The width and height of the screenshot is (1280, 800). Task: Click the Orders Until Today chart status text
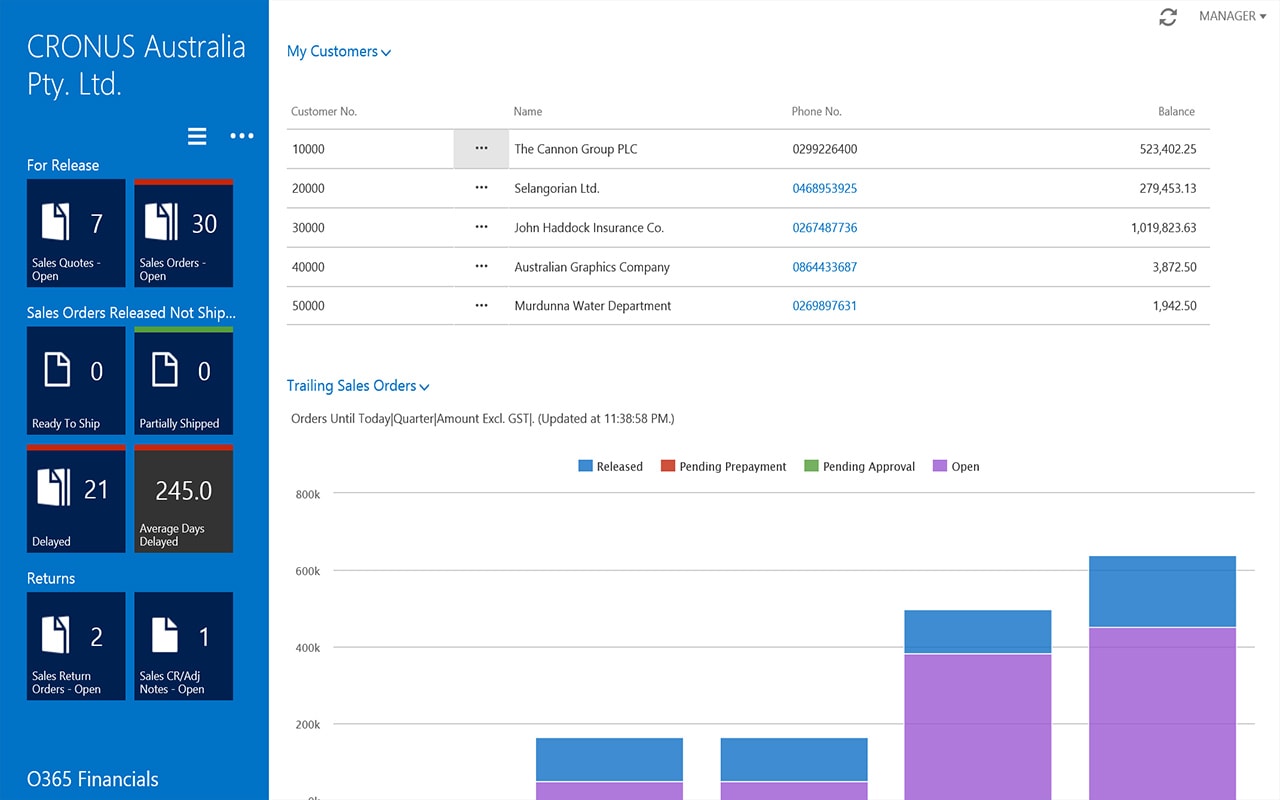(482, 419)
